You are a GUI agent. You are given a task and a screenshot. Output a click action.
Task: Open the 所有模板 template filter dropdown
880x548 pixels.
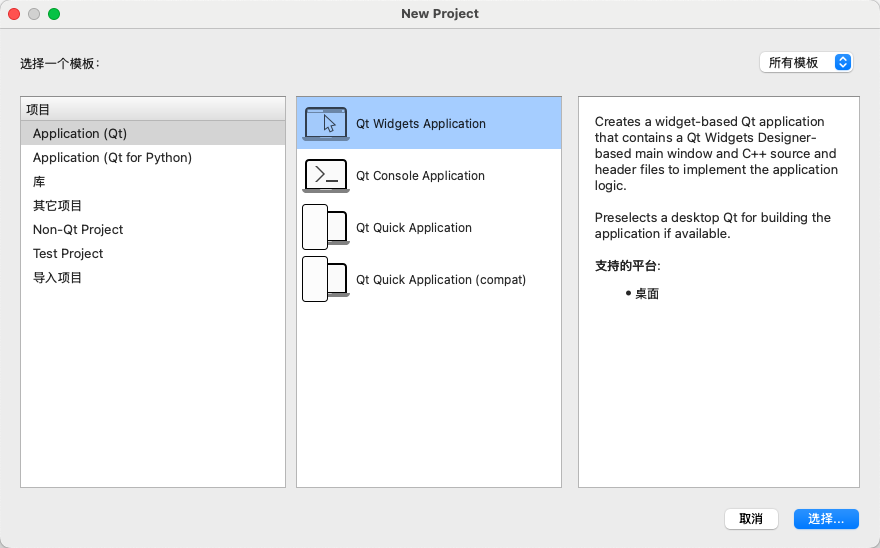coord(806,62)
